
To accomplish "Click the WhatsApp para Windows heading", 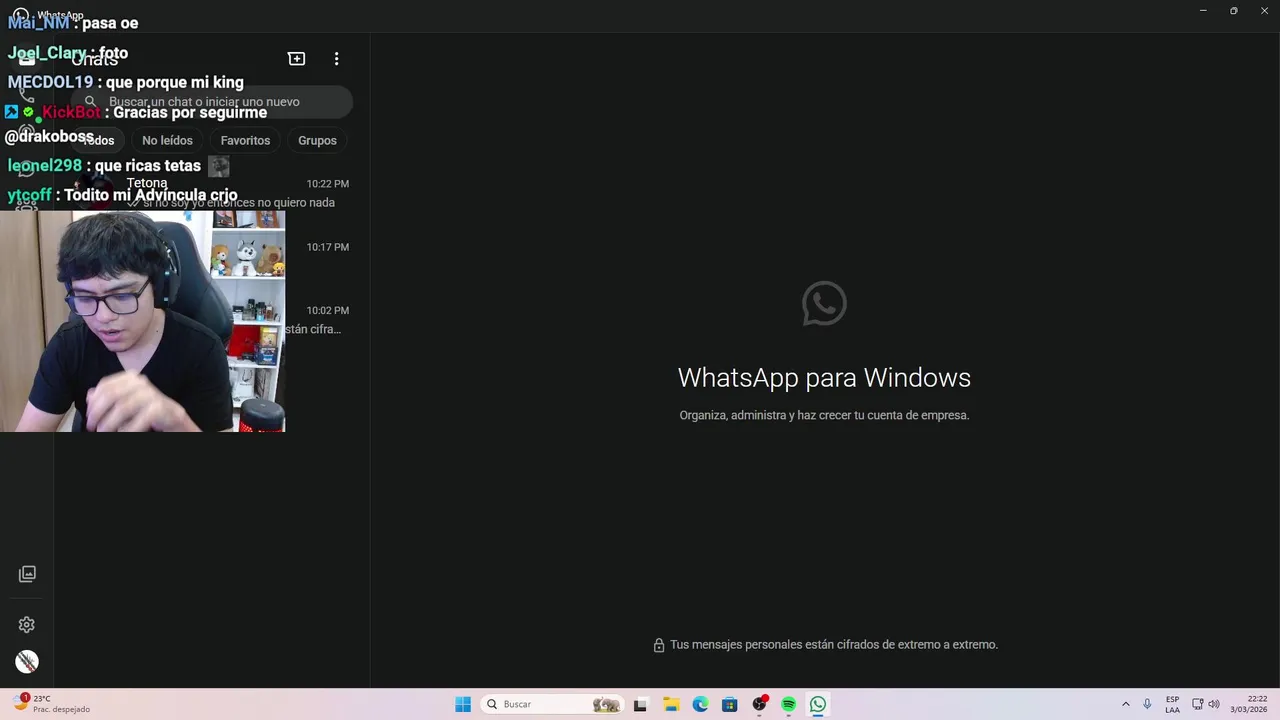I will click(824, 377).
